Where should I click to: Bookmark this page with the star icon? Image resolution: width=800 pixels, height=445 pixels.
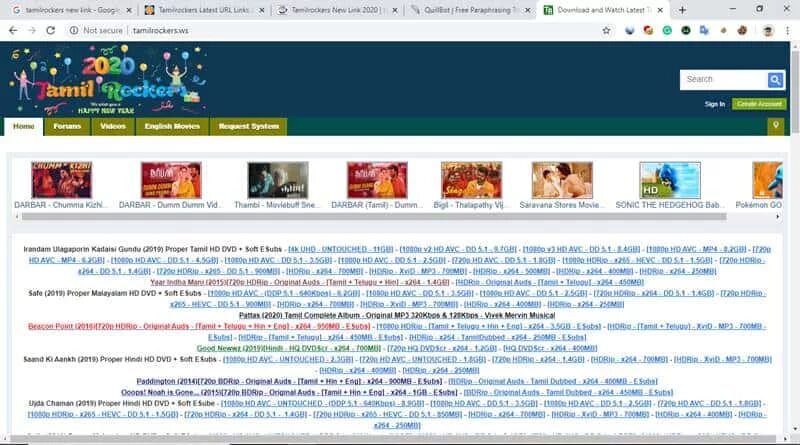click(606, 31)
